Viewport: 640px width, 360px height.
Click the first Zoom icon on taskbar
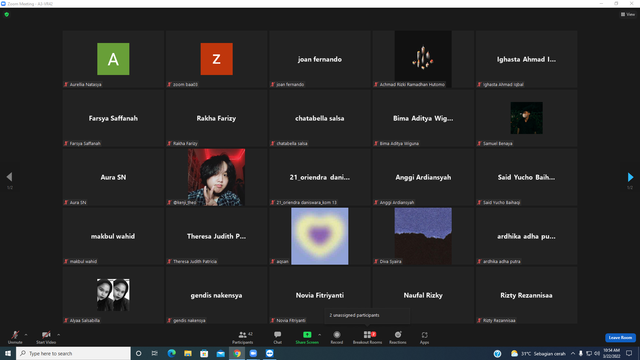pyautogui.click(x=253, y=353)
